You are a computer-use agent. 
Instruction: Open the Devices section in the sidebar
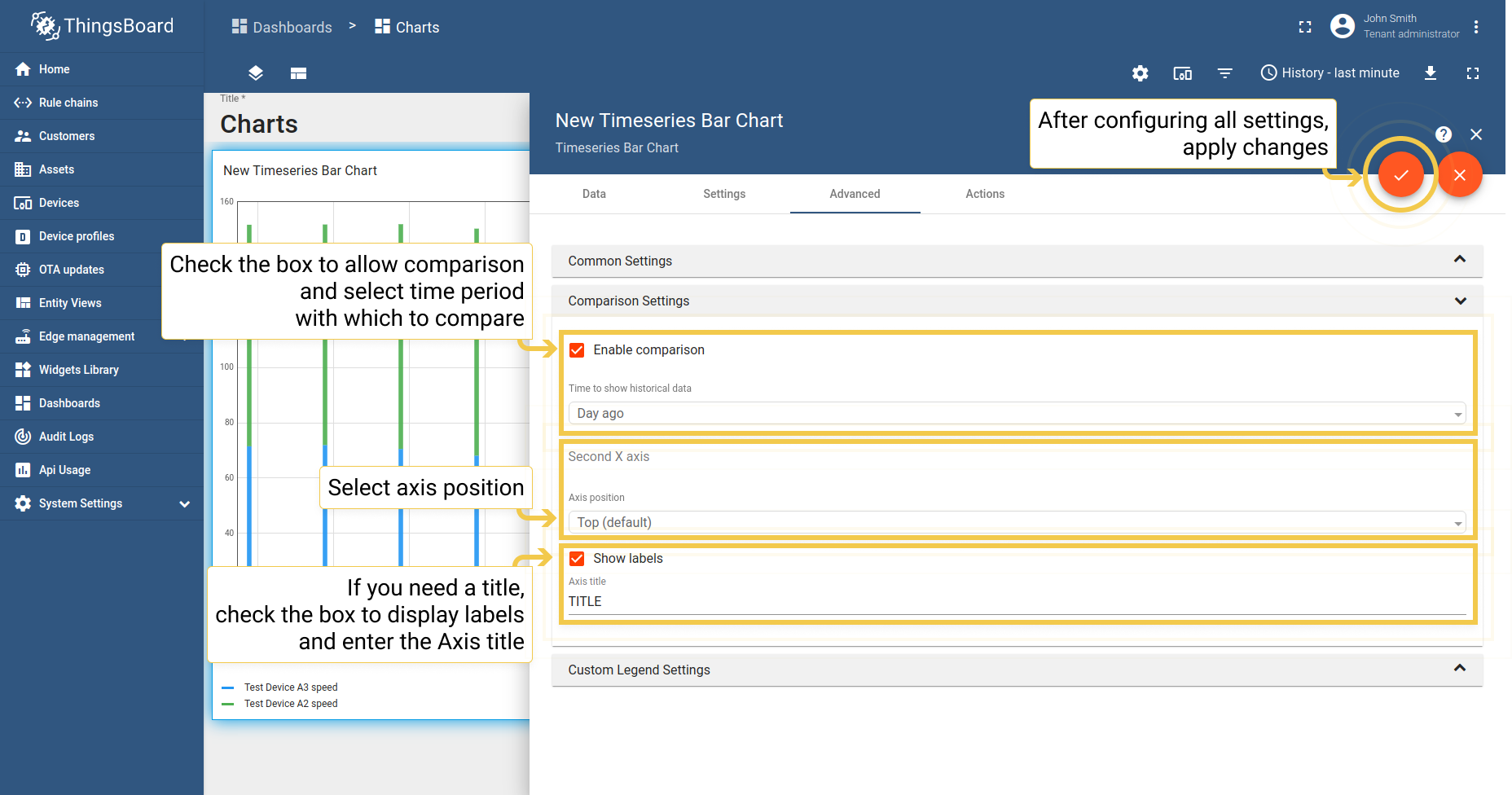pos(59,202)
